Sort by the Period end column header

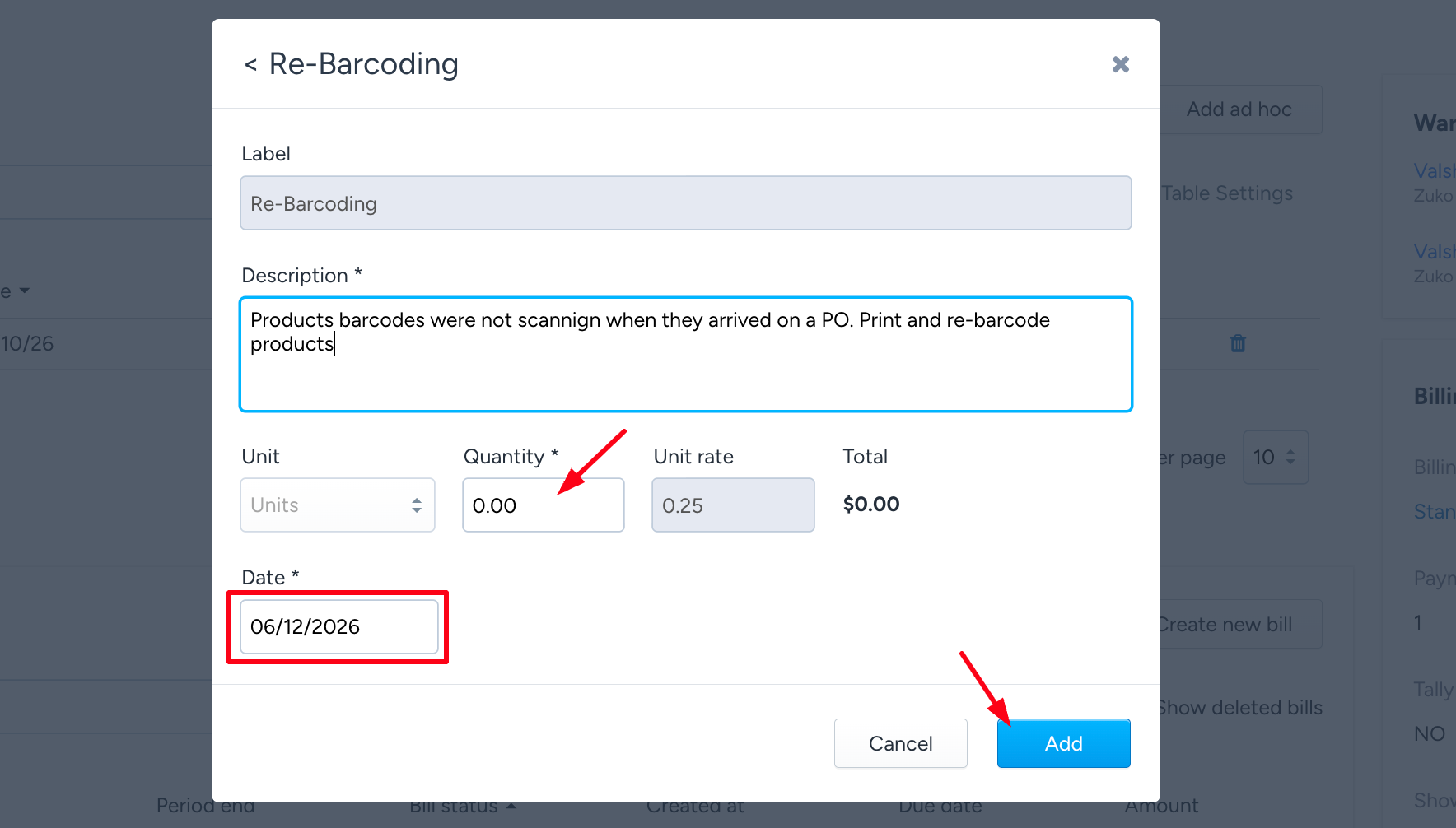coord(206,806)
